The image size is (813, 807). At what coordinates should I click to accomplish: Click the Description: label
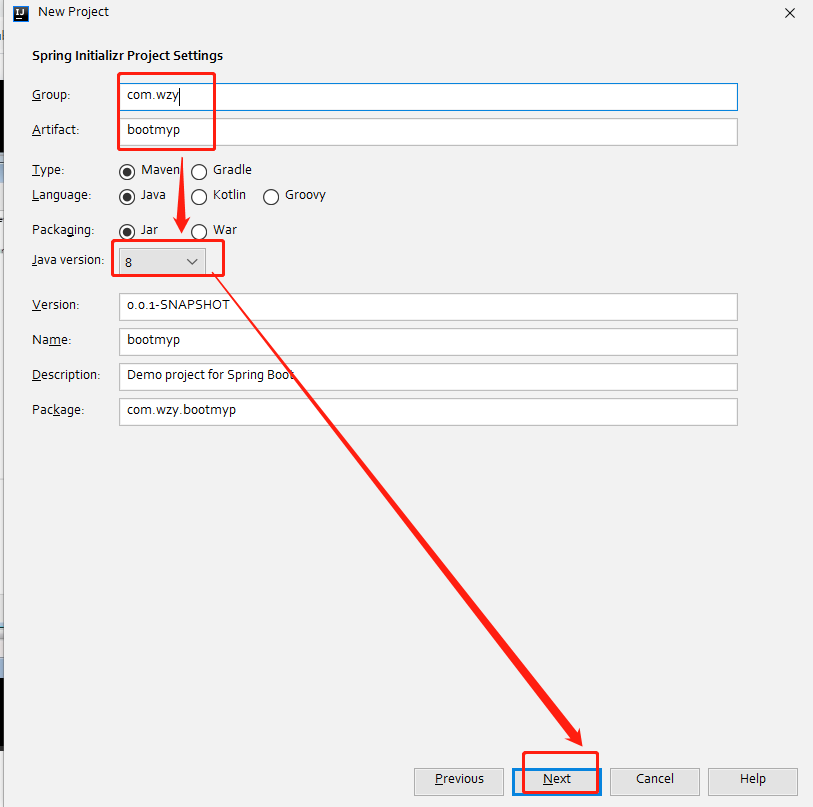coord(66,375)
